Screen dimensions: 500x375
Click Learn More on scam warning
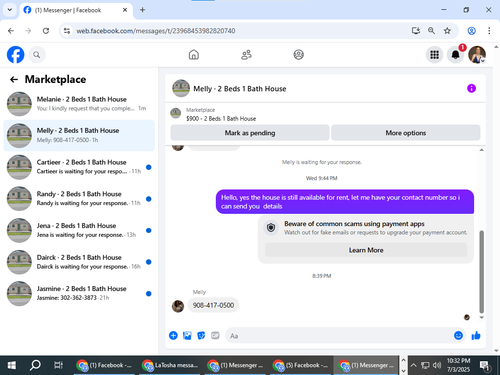tap(366, 250)
